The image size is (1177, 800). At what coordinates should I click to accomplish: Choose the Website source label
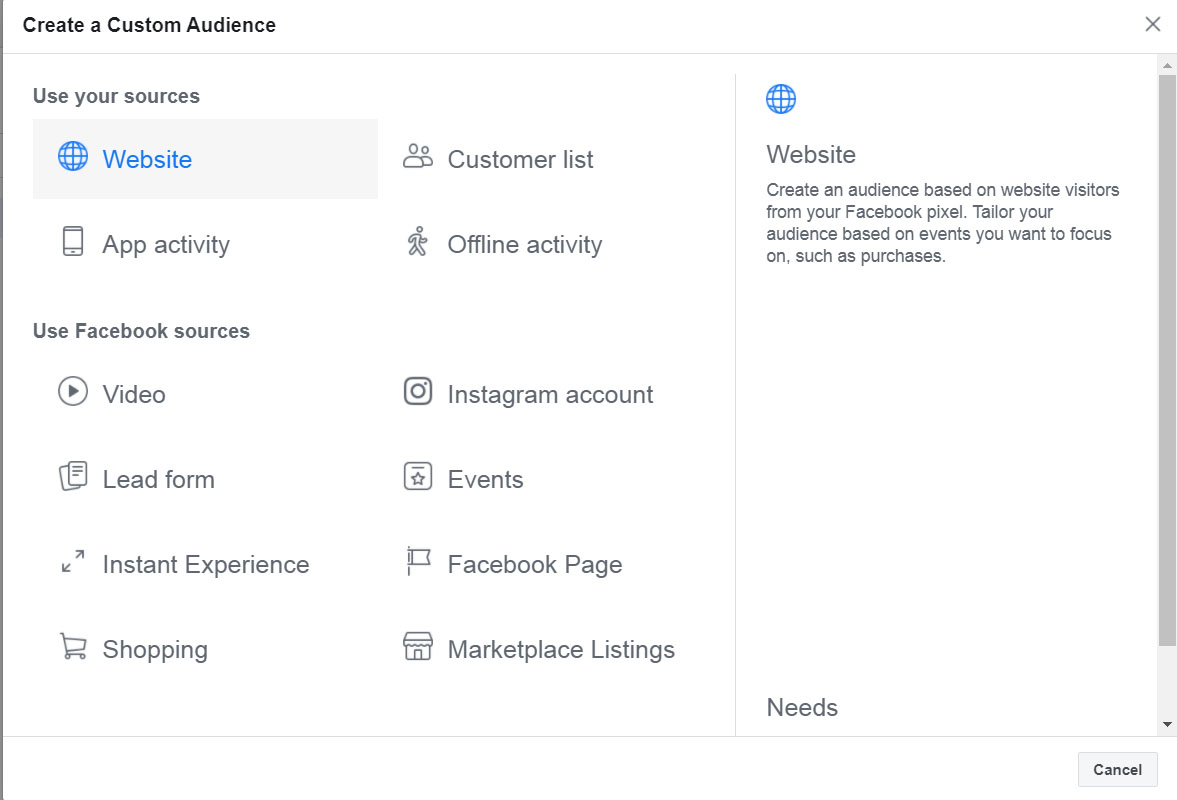coord(147,160)
